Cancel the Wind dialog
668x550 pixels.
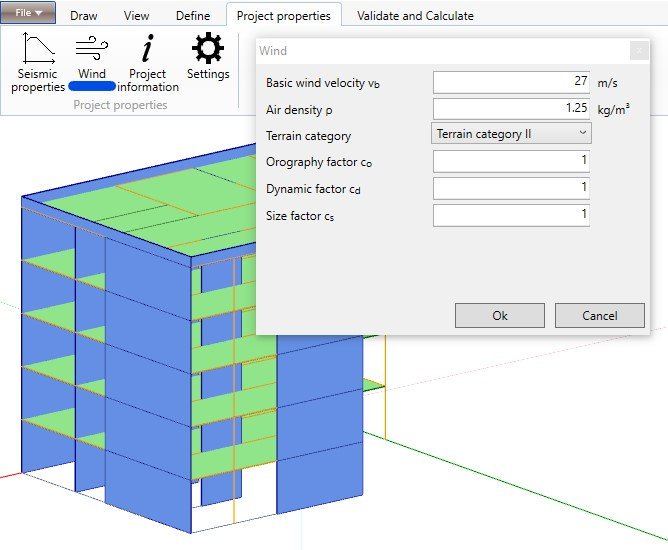(x=600, y=316)
